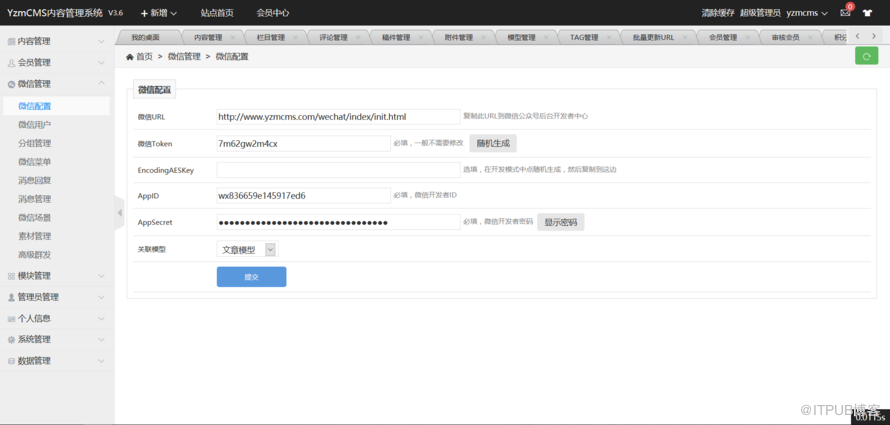Image resolution: width=890 pixels, height=425 pixels.
Task: Click 微信管理 in the breadcrumb
Action: click(x=184, y=56)
